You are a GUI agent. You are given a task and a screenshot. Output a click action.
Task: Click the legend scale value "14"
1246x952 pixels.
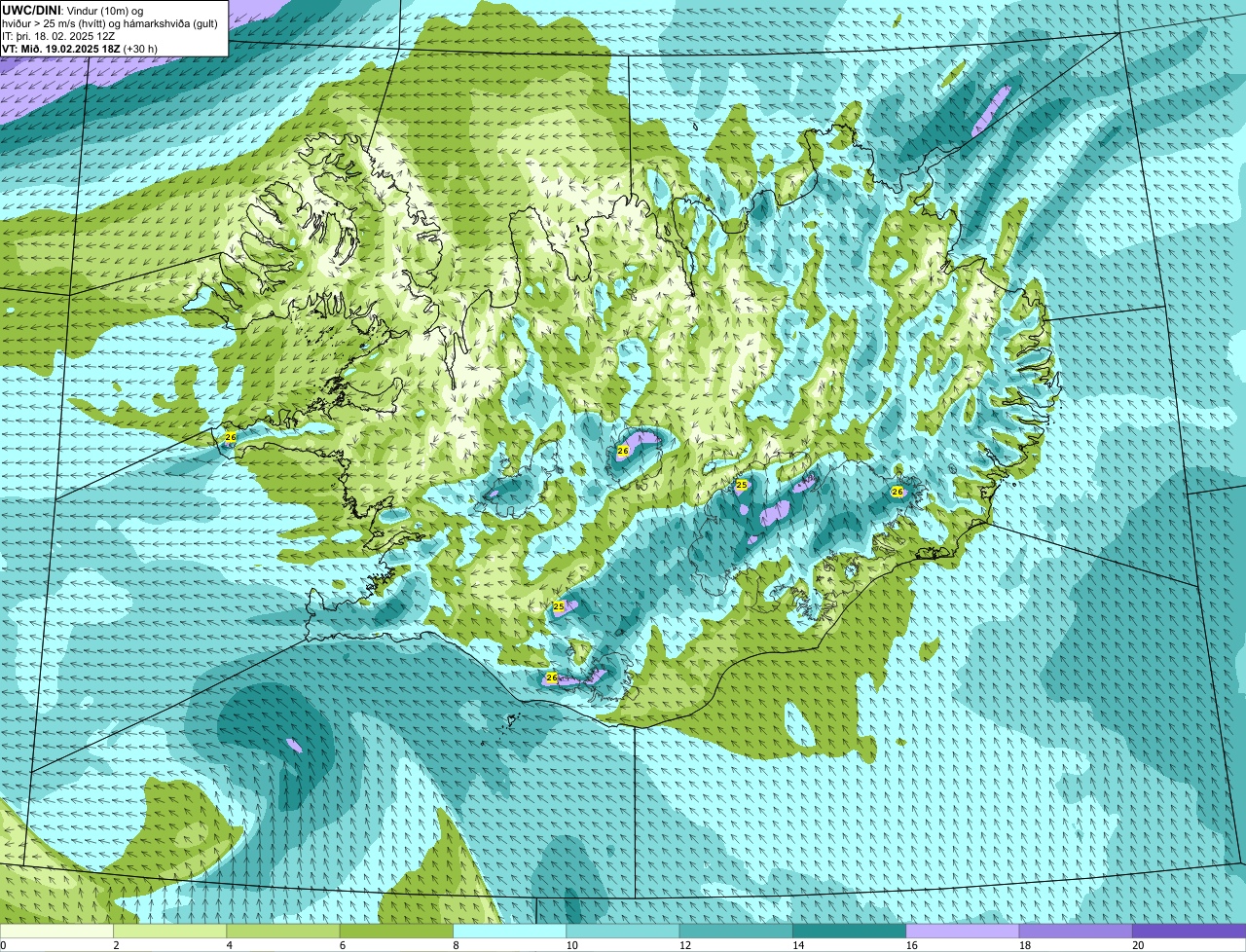coord(797,945)
